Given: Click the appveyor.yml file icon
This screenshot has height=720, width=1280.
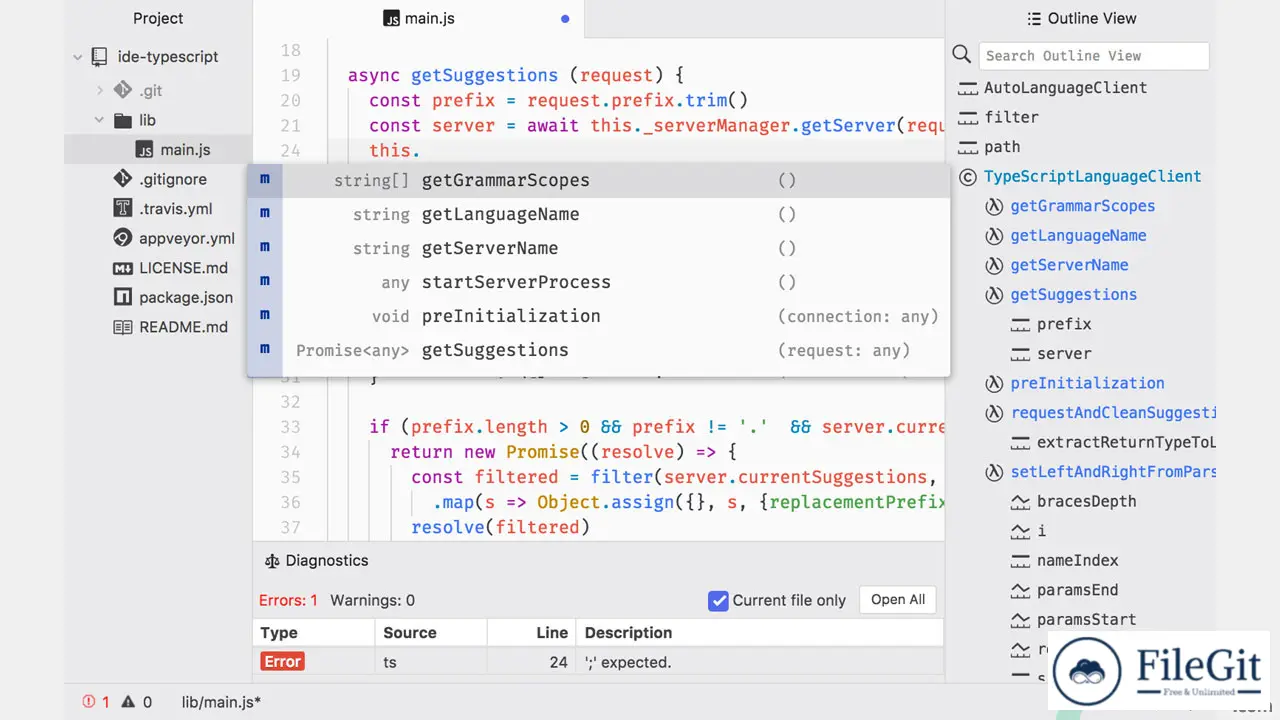Looking at the screenshot, I should click(122, 238).
